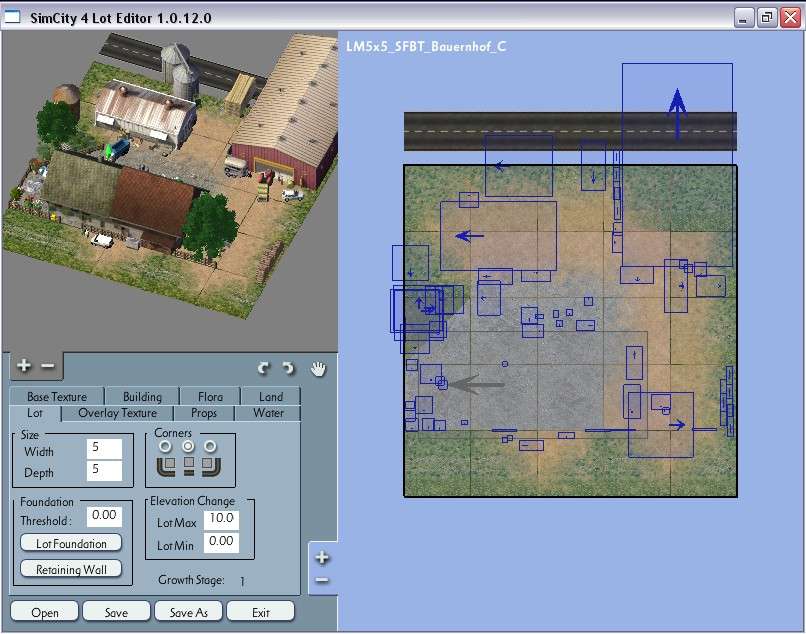806x634 pixels.
Task: Click the Lot Max value field
Action: click(221, 519)
